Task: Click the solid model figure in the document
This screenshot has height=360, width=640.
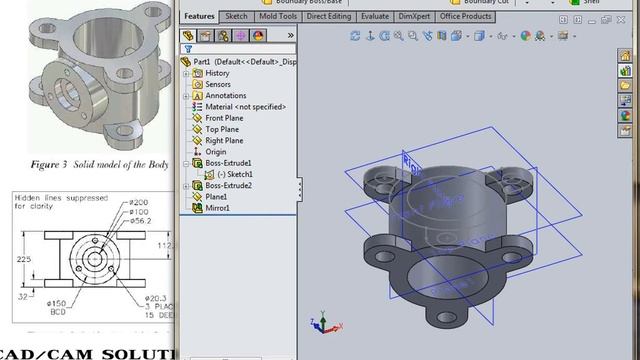Action: pyautogui.click(x=100, y=76)
